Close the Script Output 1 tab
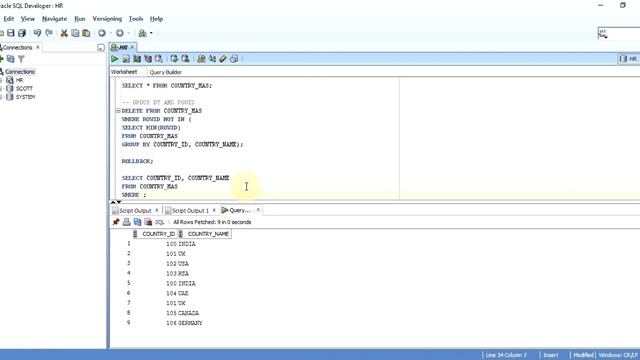The image size is (640, 360). click(x=214, y=210)
